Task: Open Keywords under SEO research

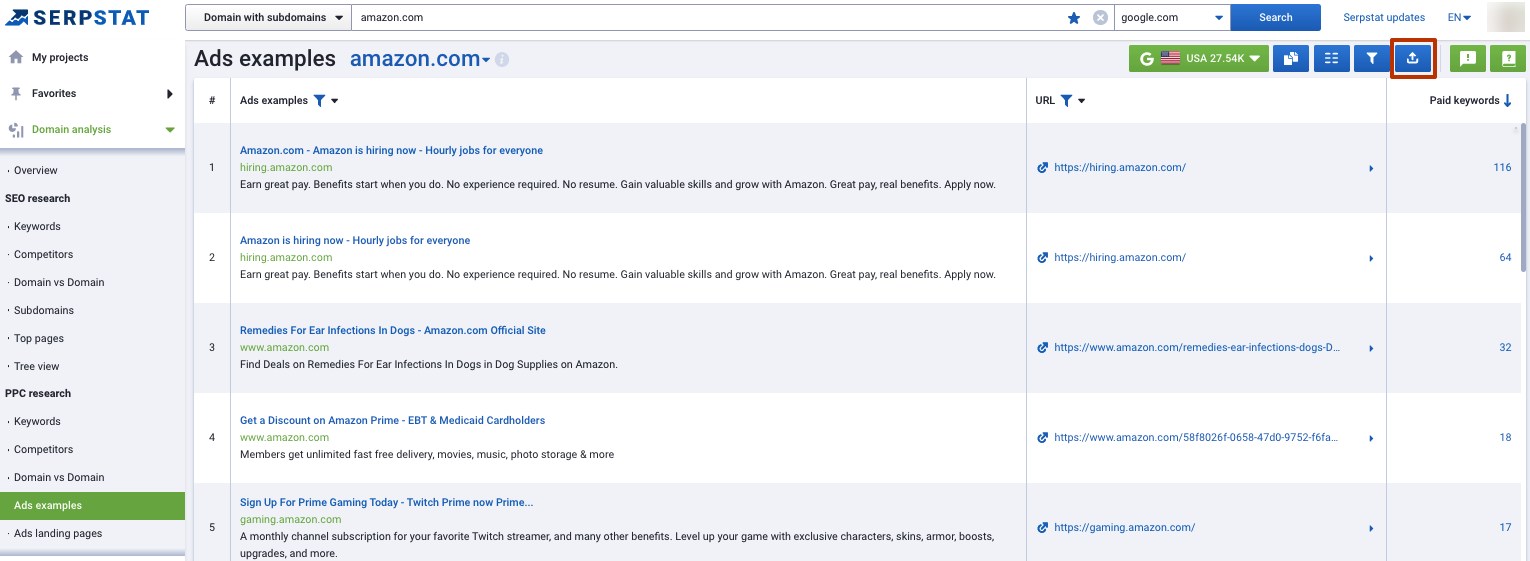Action: coord(37,226)
